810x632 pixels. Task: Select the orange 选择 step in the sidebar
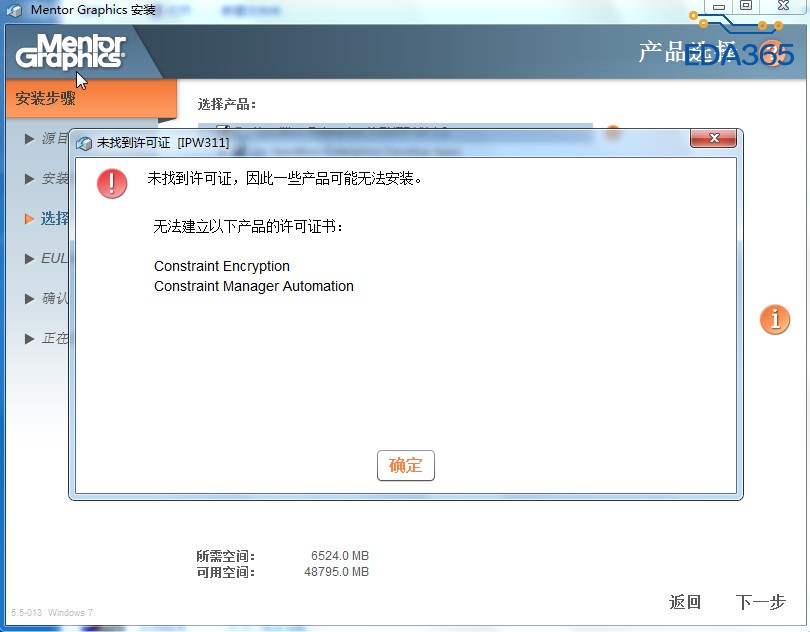pyautogui.click(x=47, y=219)
